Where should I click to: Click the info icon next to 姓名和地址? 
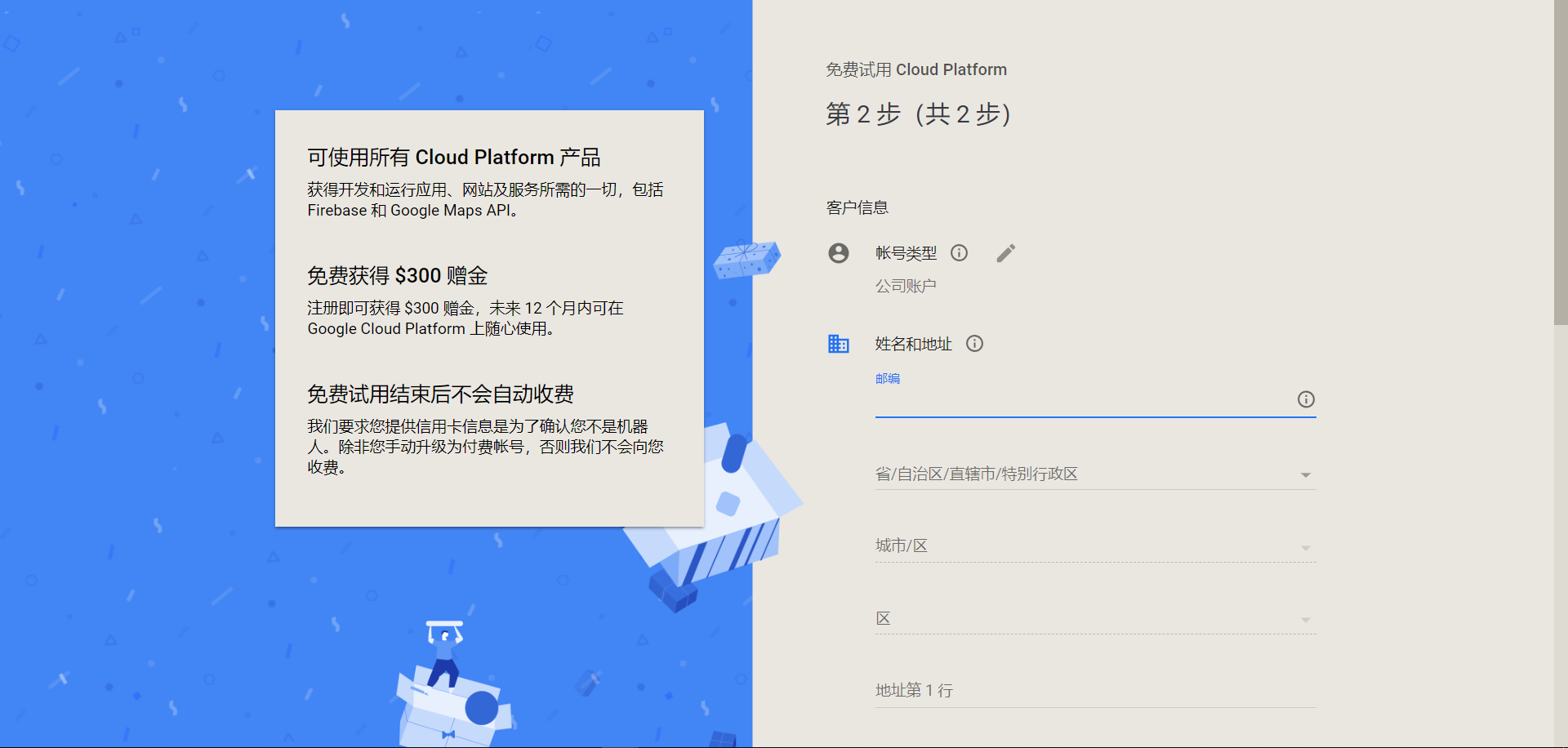[x=974, y=344]
